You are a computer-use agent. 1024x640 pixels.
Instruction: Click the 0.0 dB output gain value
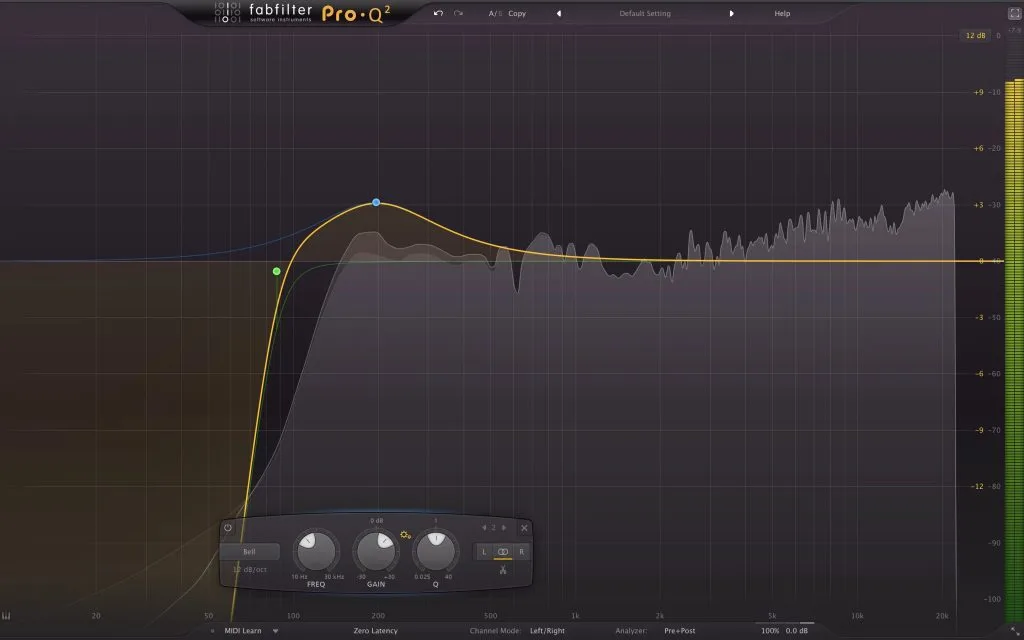tap(797, 631)
